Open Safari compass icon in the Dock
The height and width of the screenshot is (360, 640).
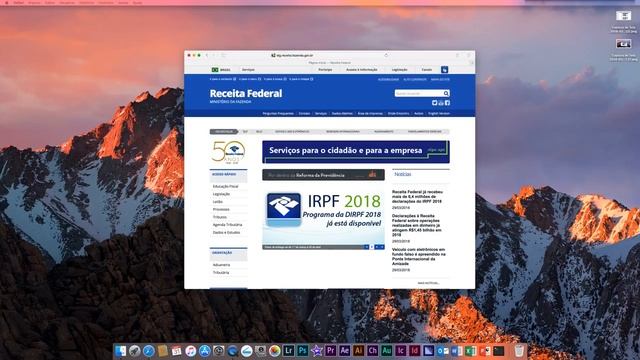[x=149, y=351]
